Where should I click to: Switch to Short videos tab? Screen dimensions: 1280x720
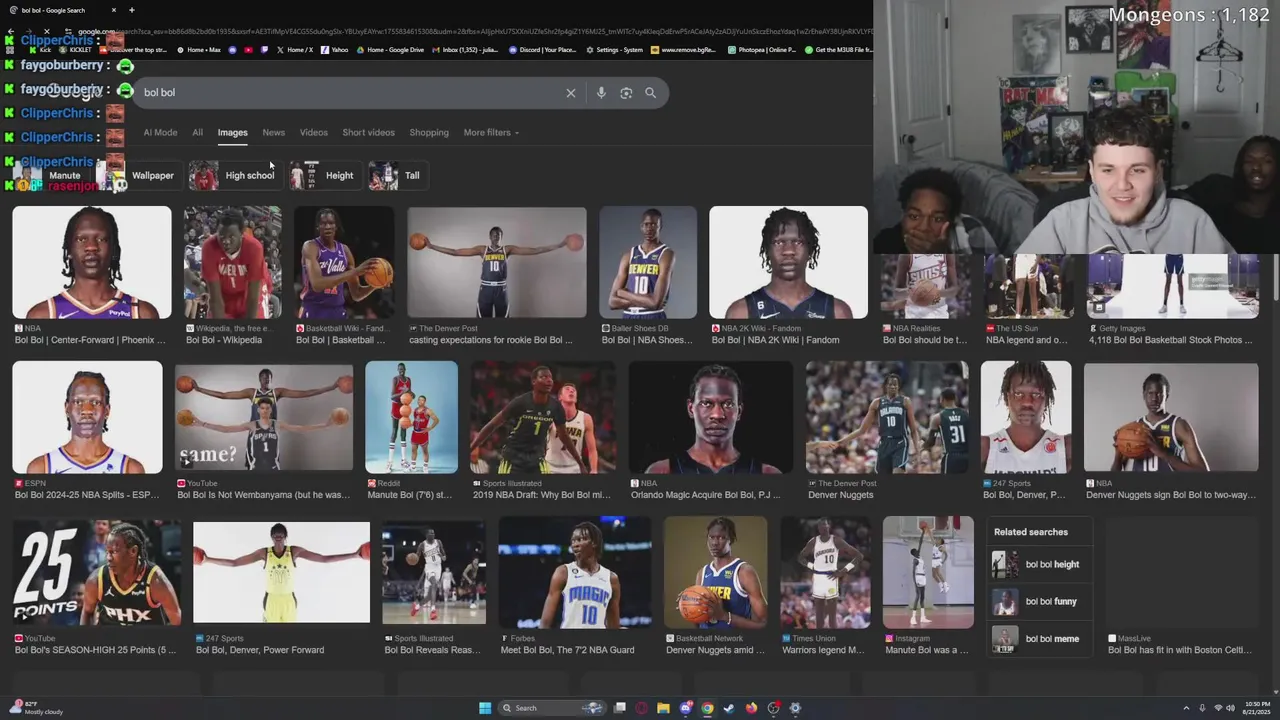tap(368, 133)
